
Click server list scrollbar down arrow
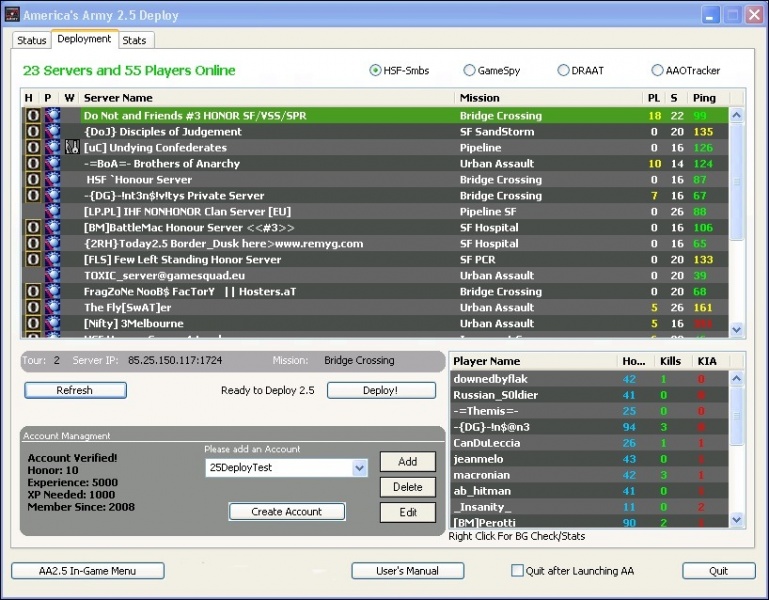click(x=736, y=330)
